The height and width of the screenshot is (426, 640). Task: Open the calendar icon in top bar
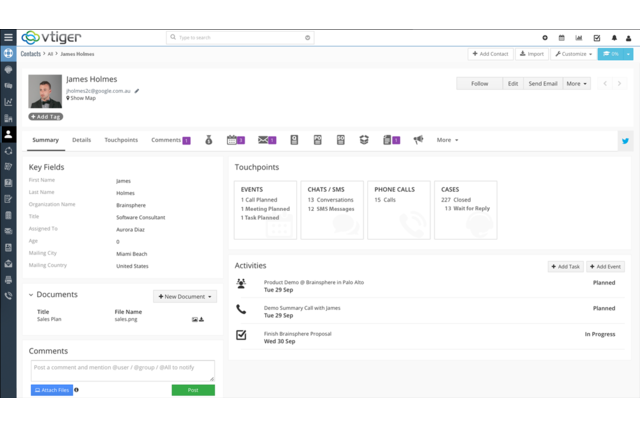pyautogui.click(x=562, y=37)
